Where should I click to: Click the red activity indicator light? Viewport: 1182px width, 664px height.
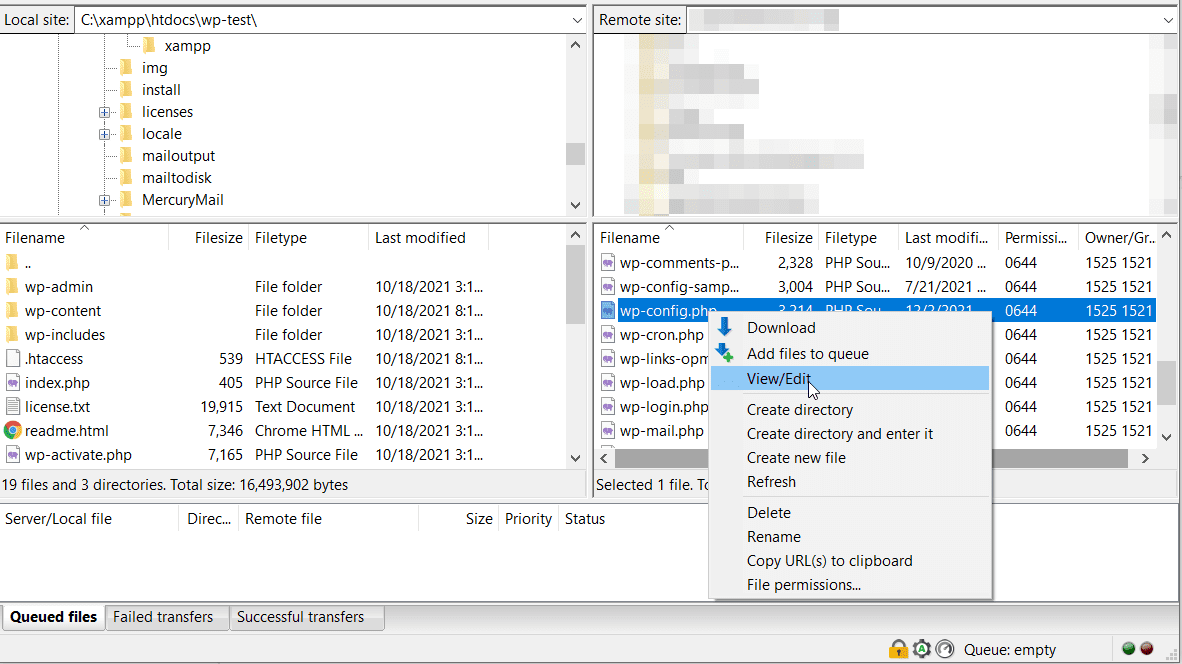pyautogui.click(x=1147, y=648)
